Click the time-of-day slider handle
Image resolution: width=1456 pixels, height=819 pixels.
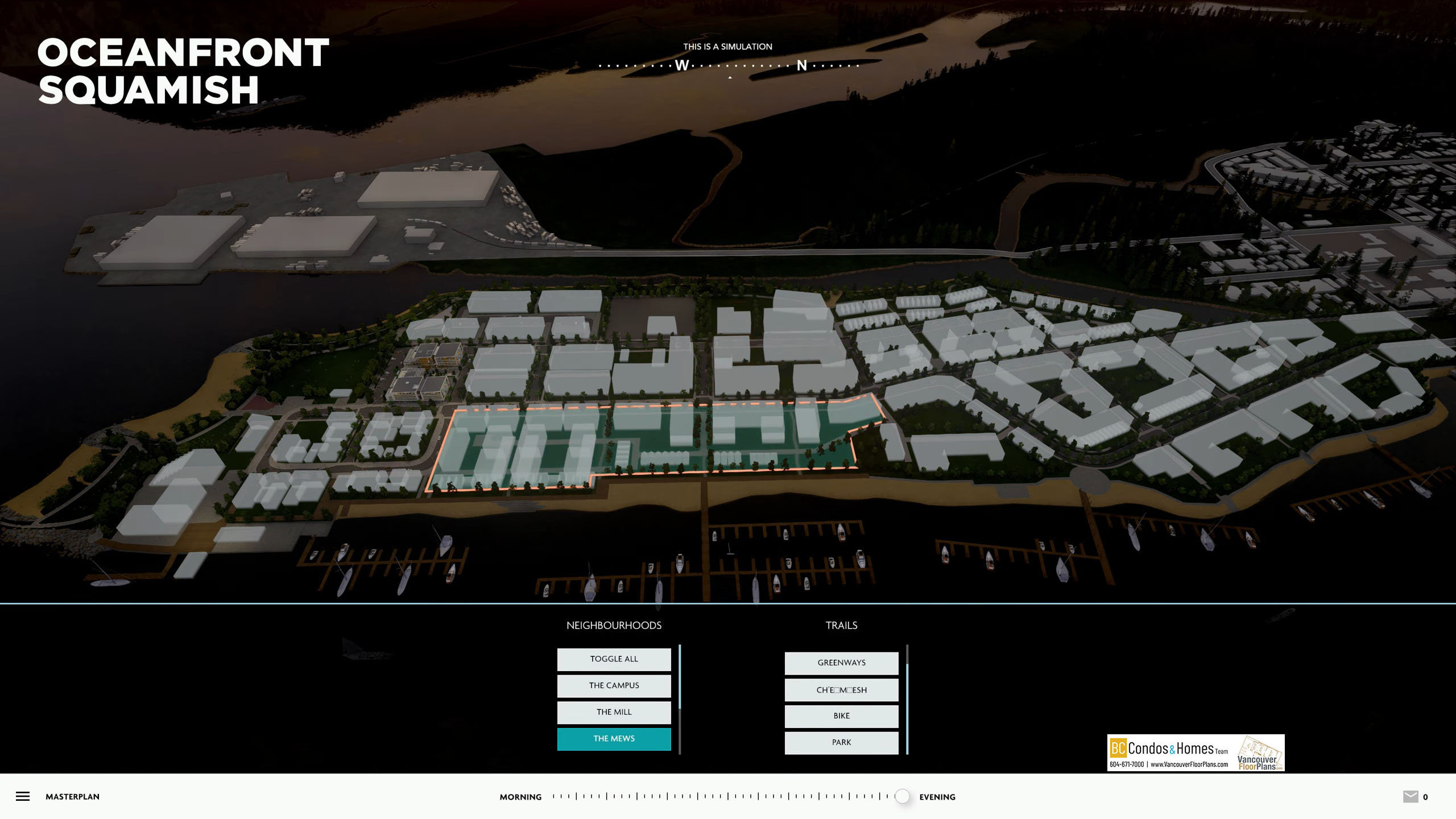[902, 796]
